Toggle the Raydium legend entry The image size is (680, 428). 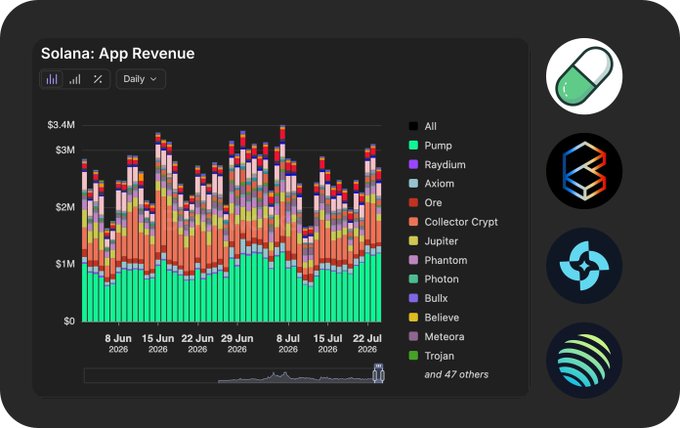pos(437,164)
